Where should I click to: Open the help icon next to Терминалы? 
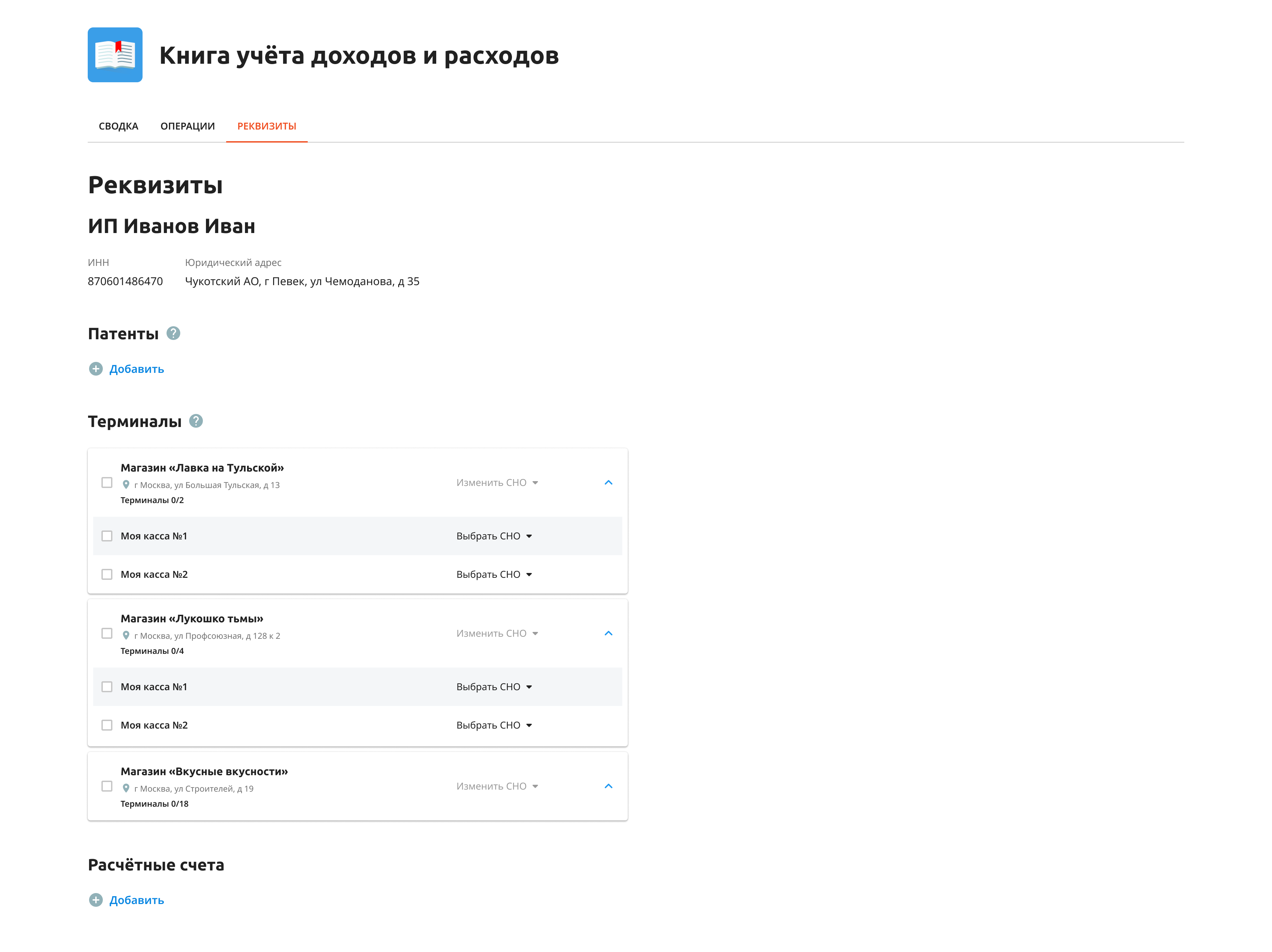pyautogui.click(x=196, y=421)
